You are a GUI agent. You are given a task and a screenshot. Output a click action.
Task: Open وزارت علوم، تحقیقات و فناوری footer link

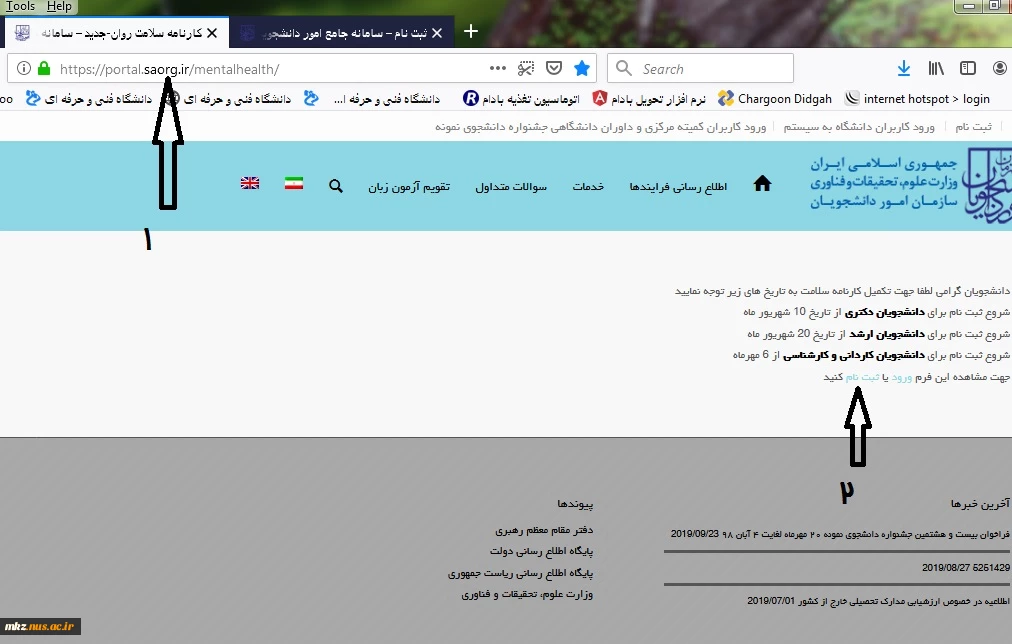tap(527, 594)
